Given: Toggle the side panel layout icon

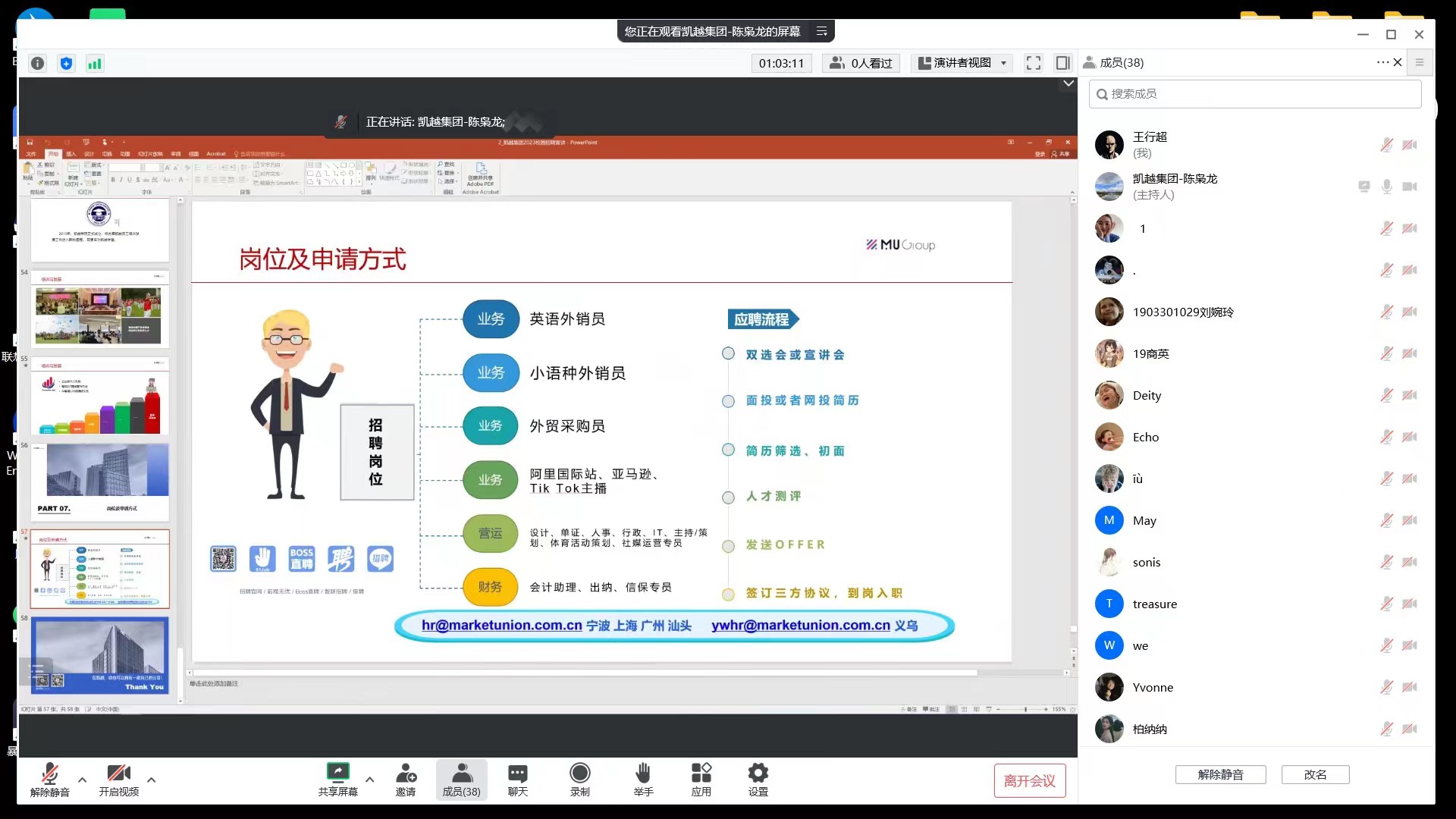Looking at the screenshot, I should pyautogui.click(x=1062, y=63).
